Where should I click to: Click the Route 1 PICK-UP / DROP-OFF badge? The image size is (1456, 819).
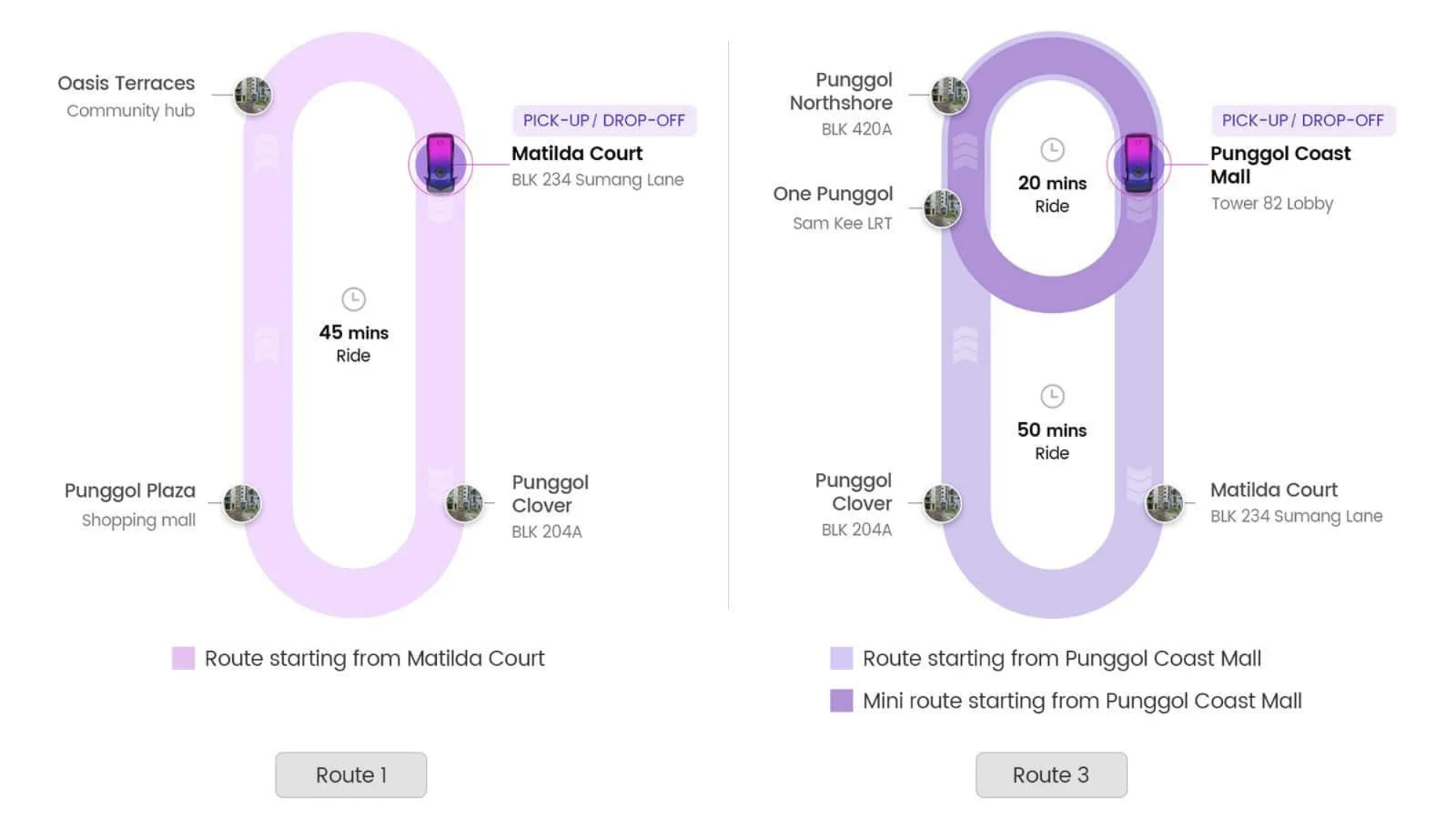point(604,120)
